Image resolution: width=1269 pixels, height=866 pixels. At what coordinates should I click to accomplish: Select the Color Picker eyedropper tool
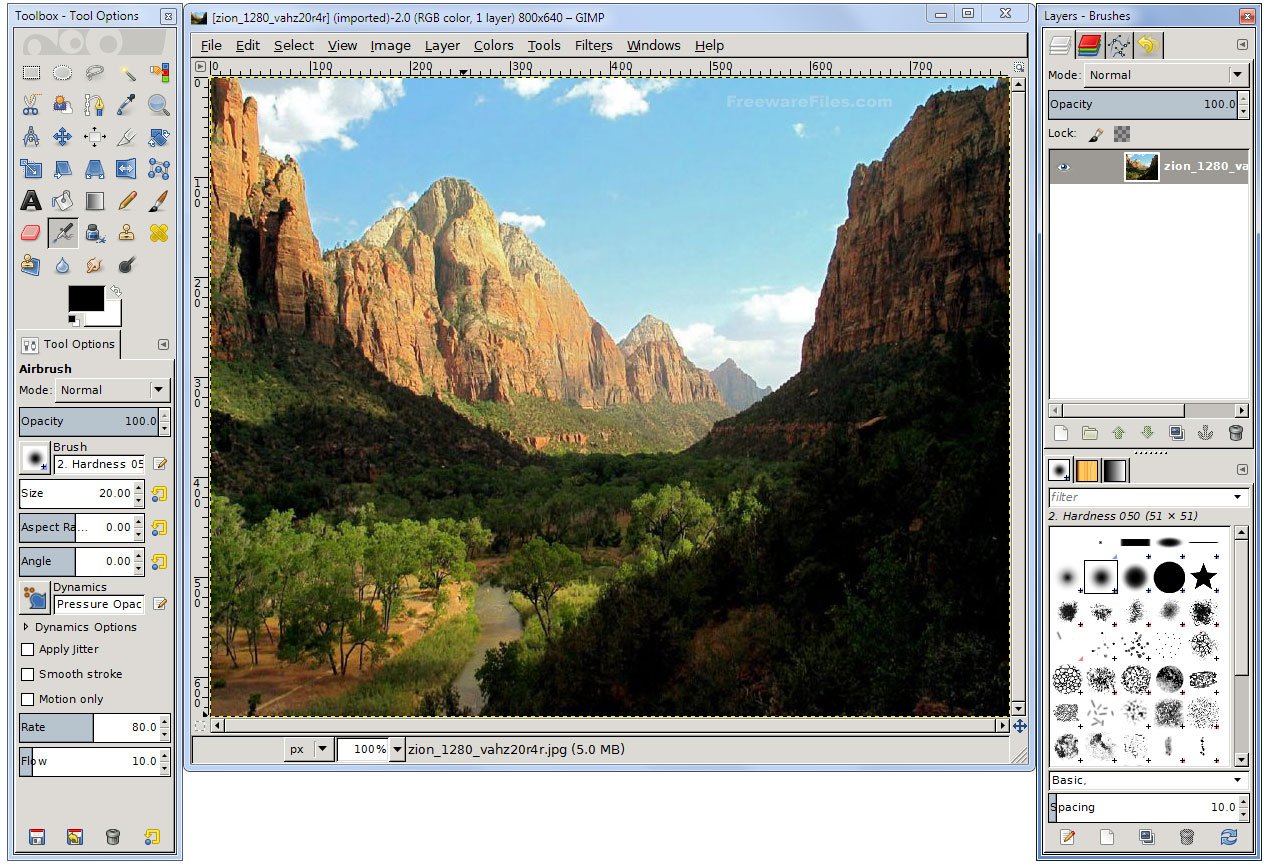click(124, 104)
